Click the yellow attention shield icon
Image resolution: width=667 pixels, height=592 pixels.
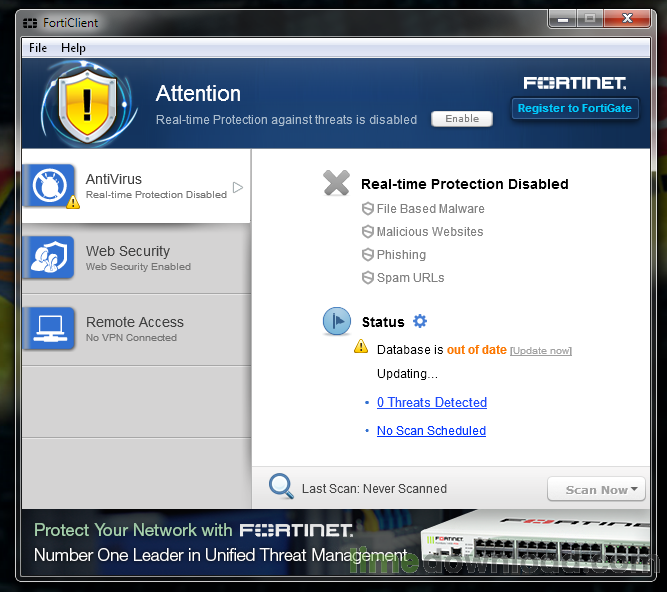[88, 105]
